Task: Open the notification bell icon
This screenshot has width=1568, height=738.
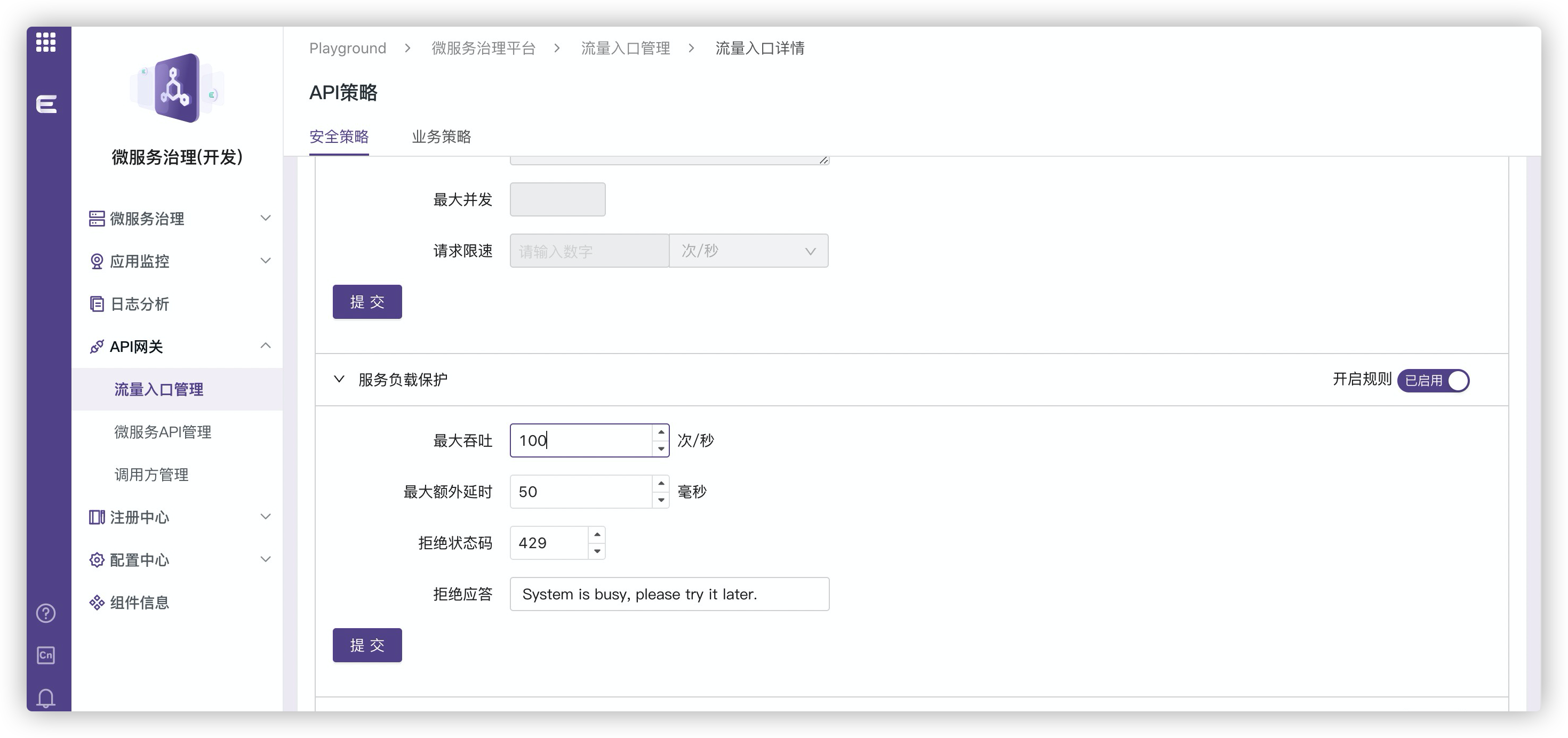Action: click(x=46, y=698)
